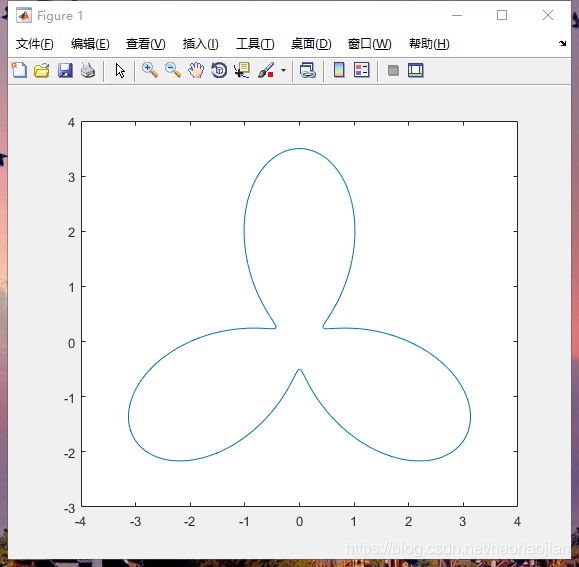The image size is (579, 567).
Task: Select the Edit Plot arrow tool
Action: [120, 70]
